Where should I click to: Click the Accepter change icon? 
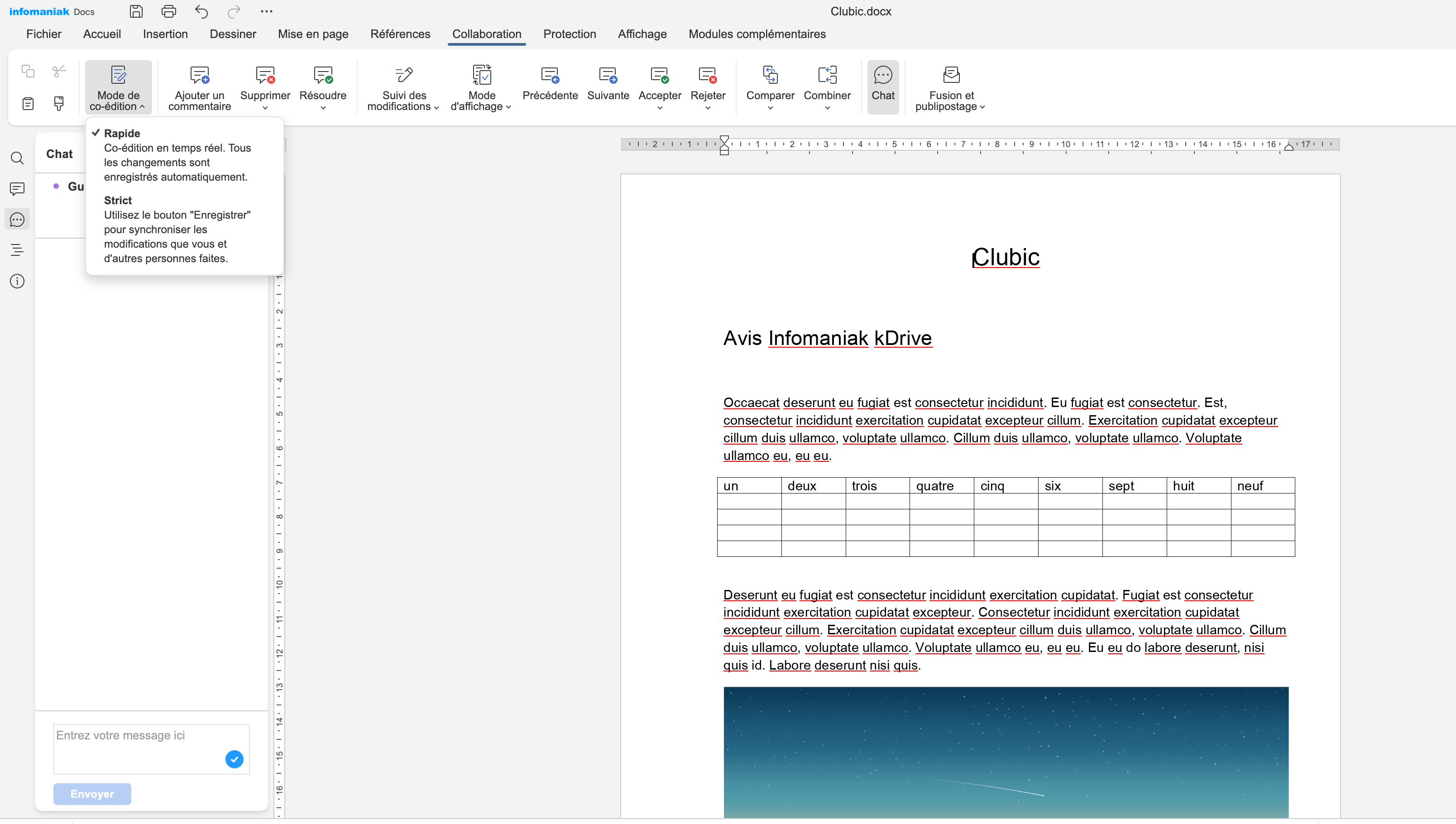[x=660, y=75]
